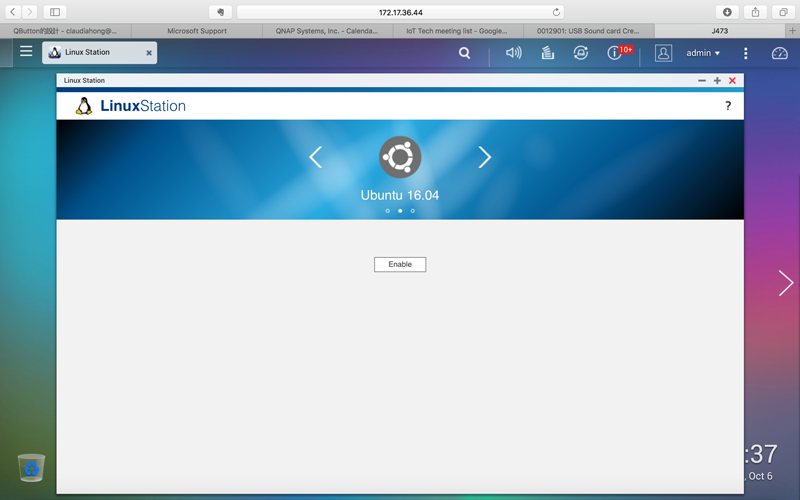Screen dimensions: 800x500
Task: Open the volume control speaker icon
Action: (x=513, y=53)
